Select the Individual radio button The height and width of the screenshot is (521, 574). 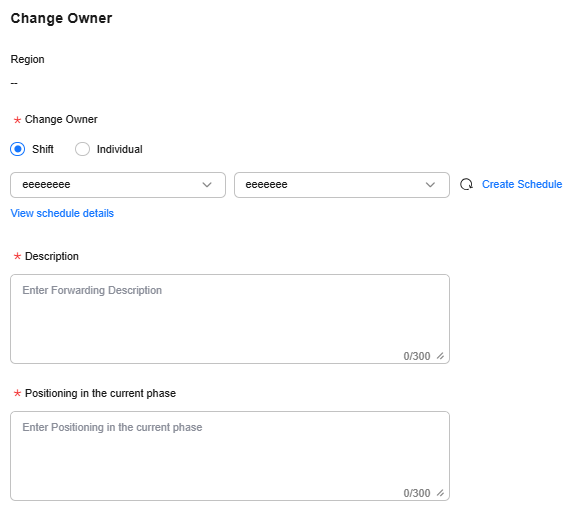(x=82, y=149)
